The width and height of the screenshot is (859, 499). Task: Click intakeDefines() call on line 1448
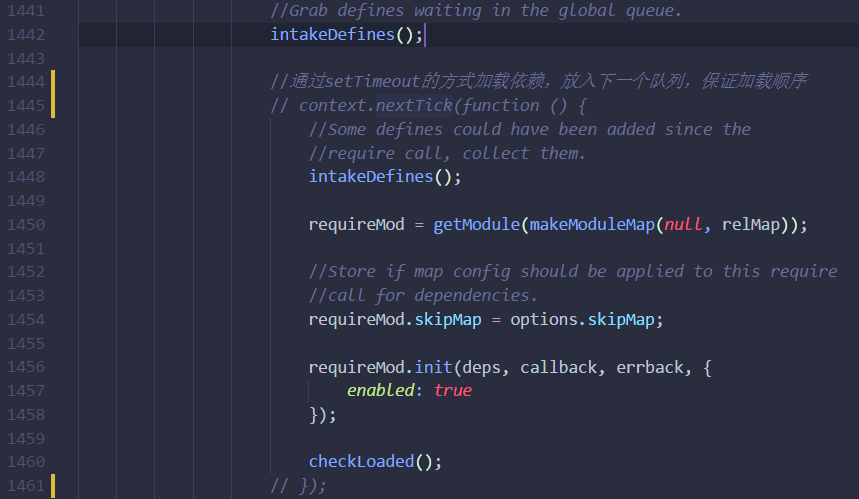click(x=385, y=177)
